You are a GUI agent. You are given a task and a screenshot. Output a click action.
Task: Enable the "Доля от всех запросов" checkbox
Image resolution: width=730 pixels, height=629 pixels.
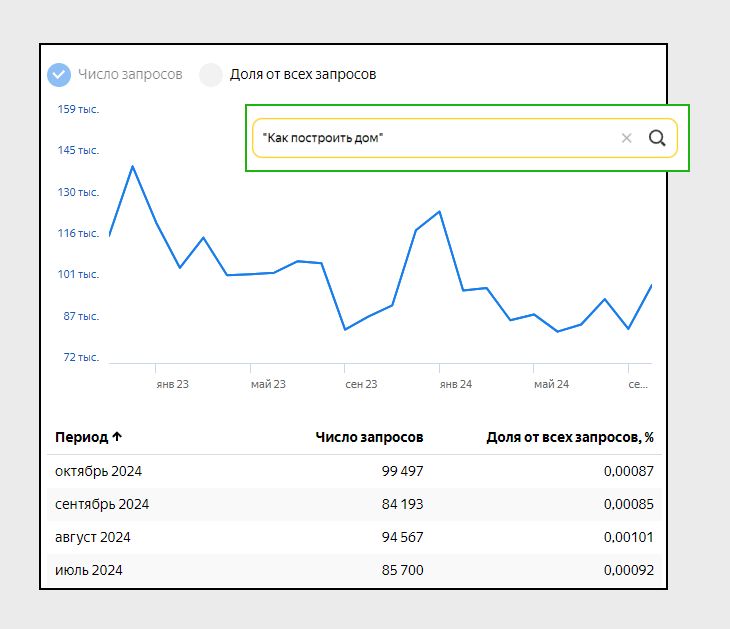tap(210, 74)
